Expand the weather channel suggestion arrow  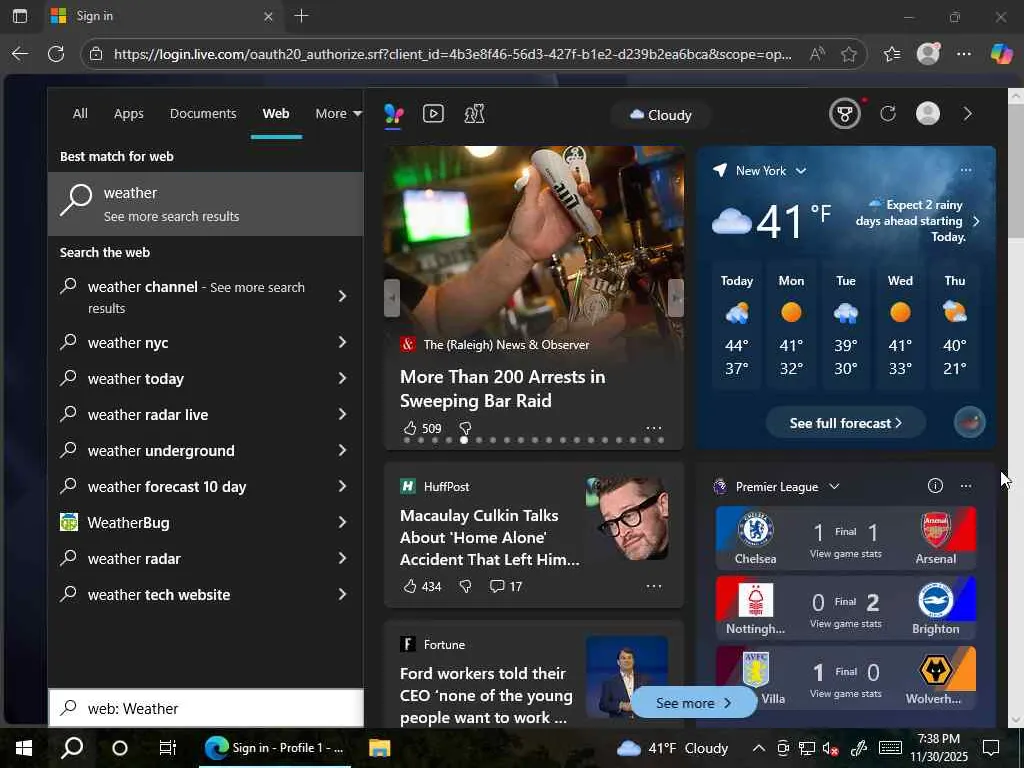[342, 296]
